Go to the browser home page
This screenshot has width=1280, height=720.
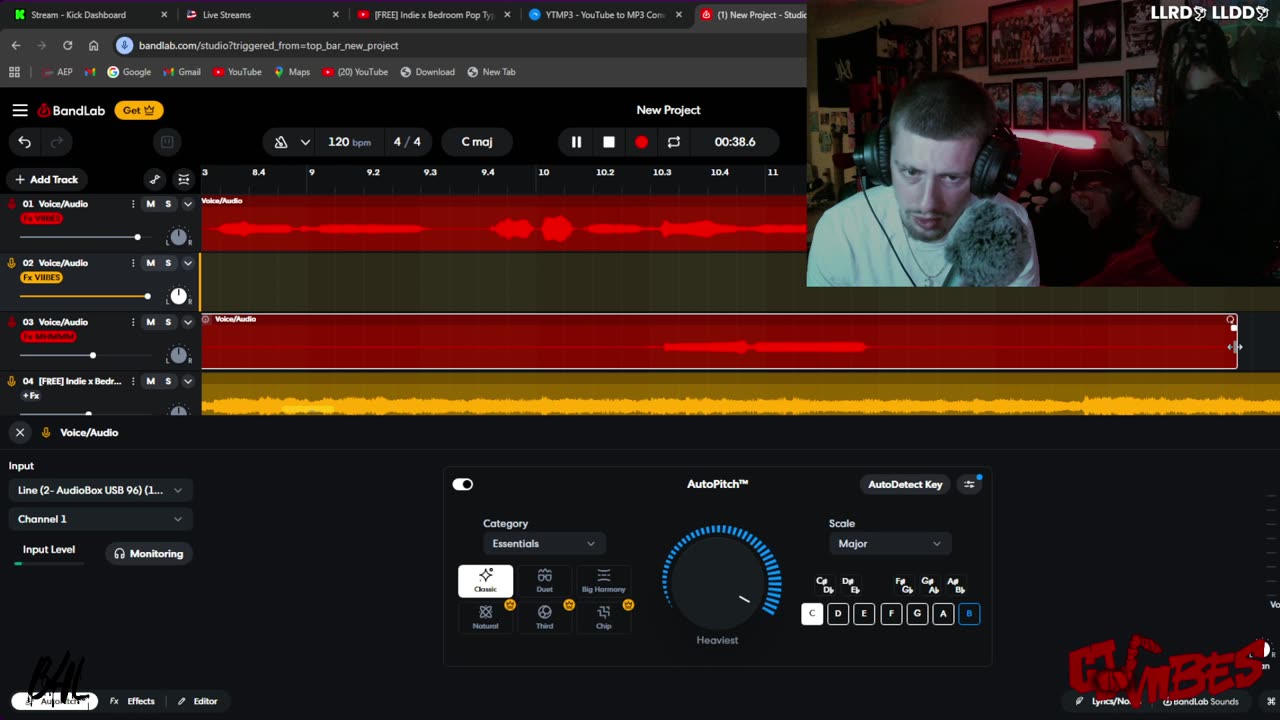93,45
